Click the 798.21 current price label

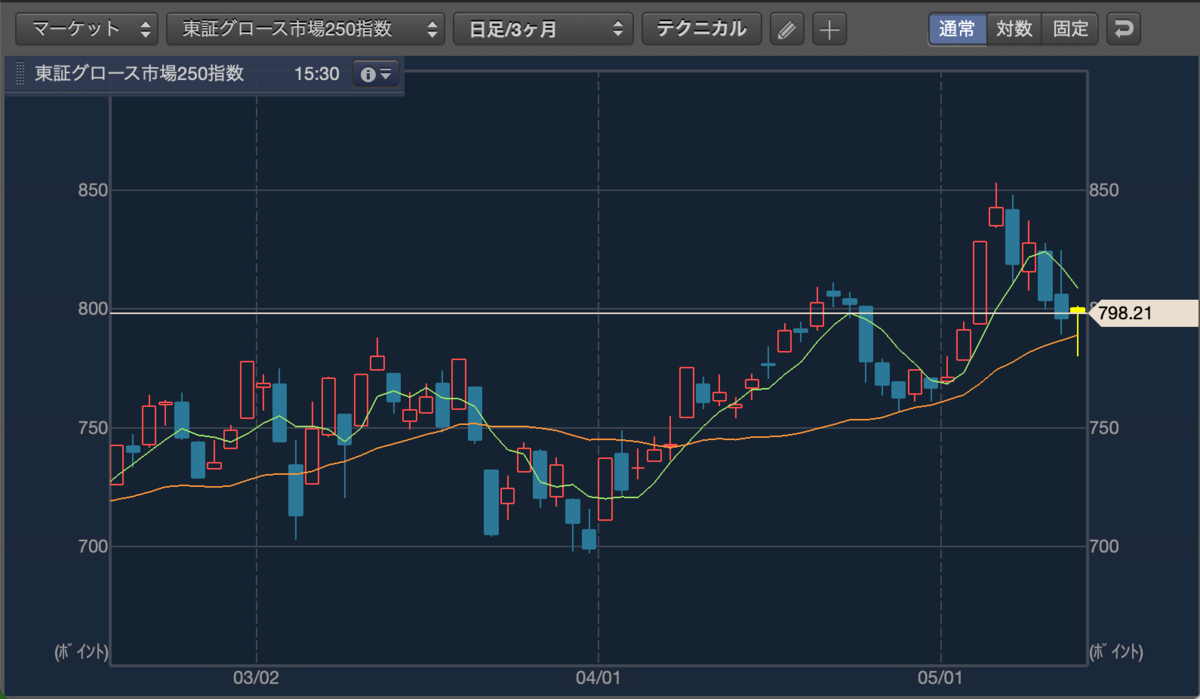pyautogui.click(x=1143, y=313)
